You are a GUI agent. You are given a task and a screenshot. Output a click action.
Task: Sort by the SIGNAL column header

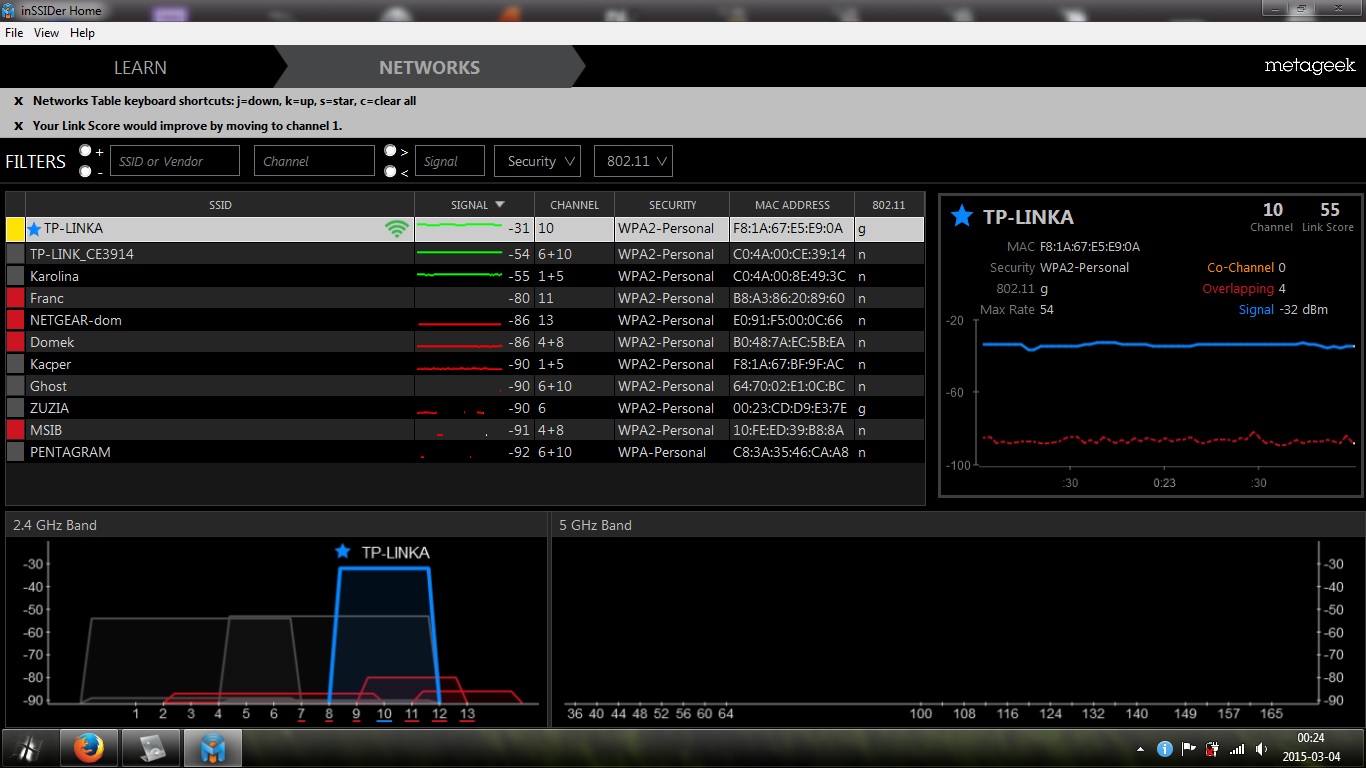(474, 205)
